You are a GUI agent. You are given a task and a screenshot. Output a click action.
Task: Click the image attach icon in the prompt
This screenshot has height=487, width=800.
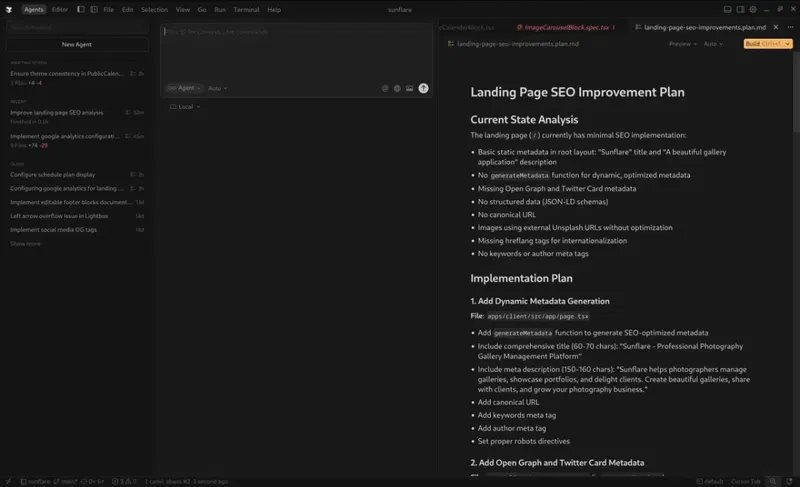(409, 88)
